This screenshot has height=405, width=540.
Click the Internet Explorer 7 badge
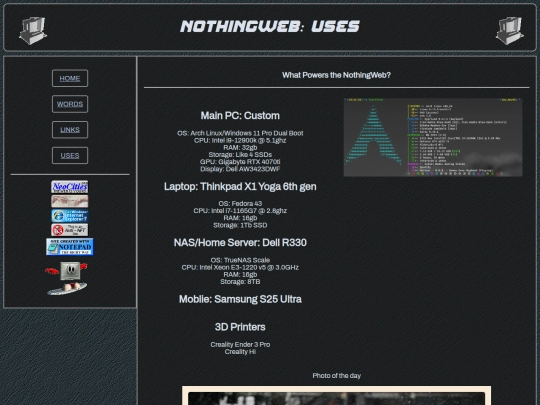coord(70,216)
